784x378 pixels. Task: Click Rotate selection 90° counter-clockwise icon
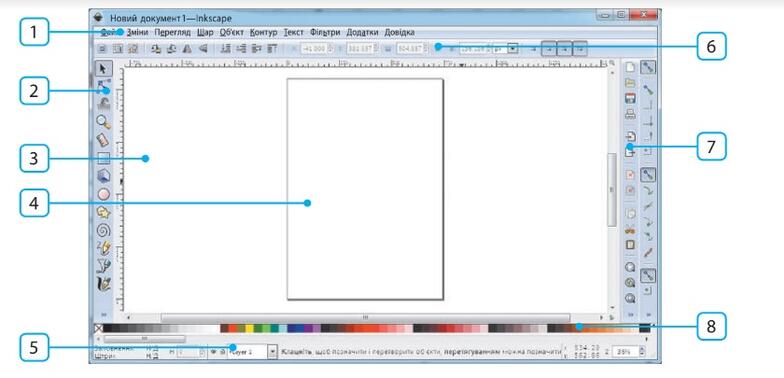(156, 48)
